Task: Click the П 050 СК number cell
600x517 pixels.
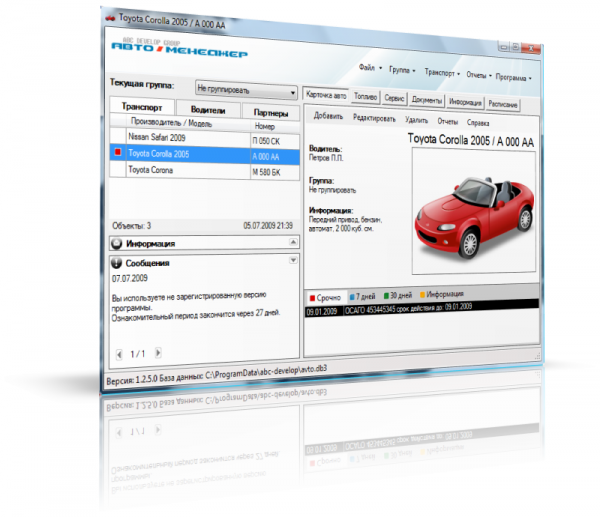Action: 274,141
